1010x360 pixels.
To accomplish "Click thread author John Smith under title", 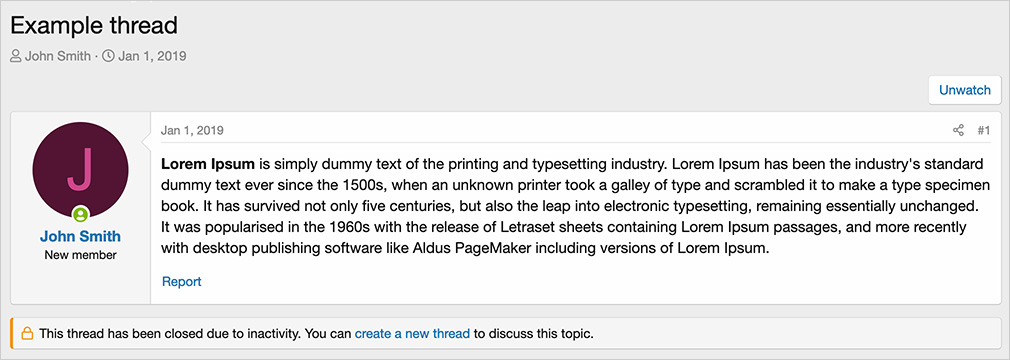I will pyautogui.click(x=58, y=56).
